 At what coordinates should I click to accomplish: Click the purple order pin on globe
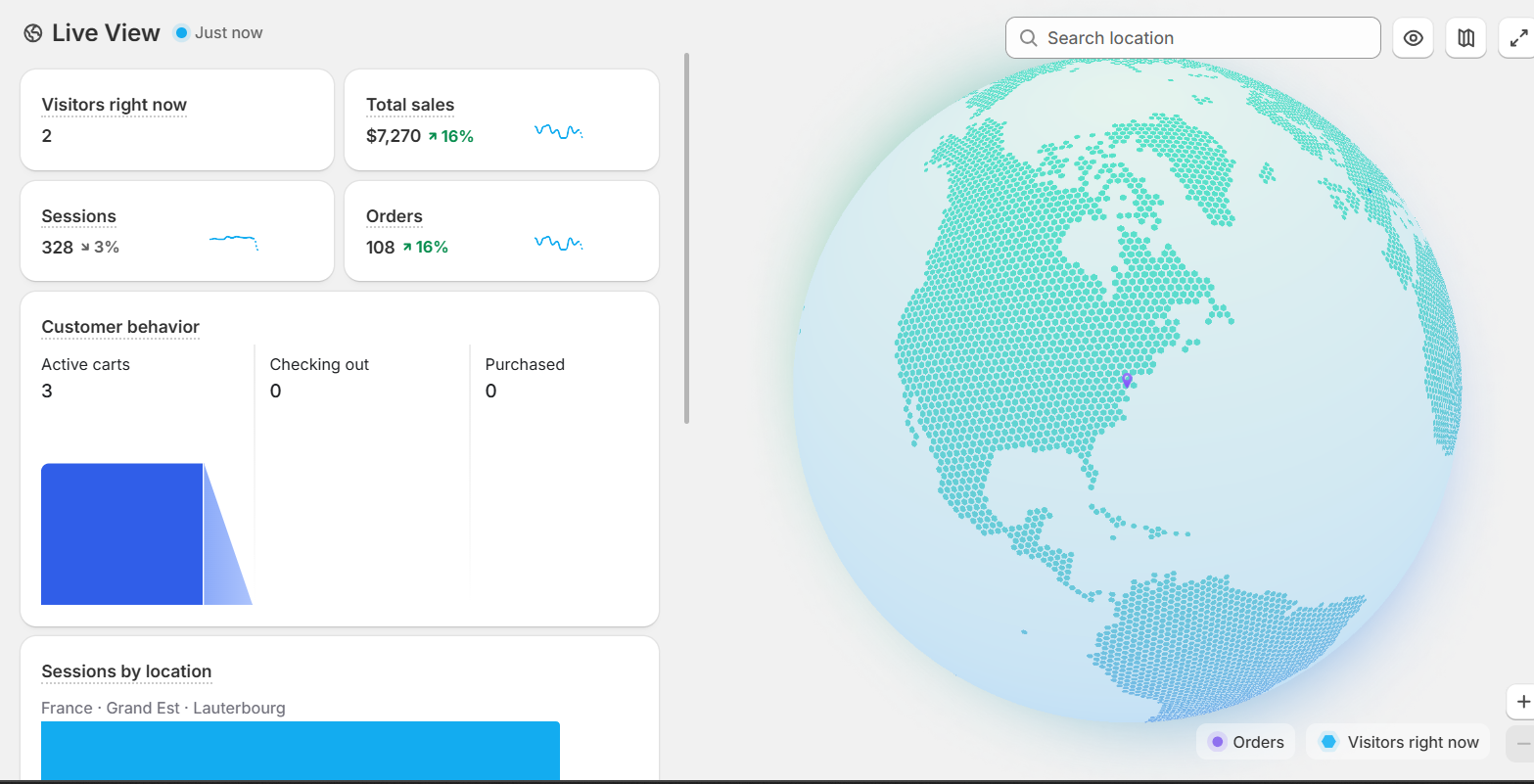(1127, 380)
